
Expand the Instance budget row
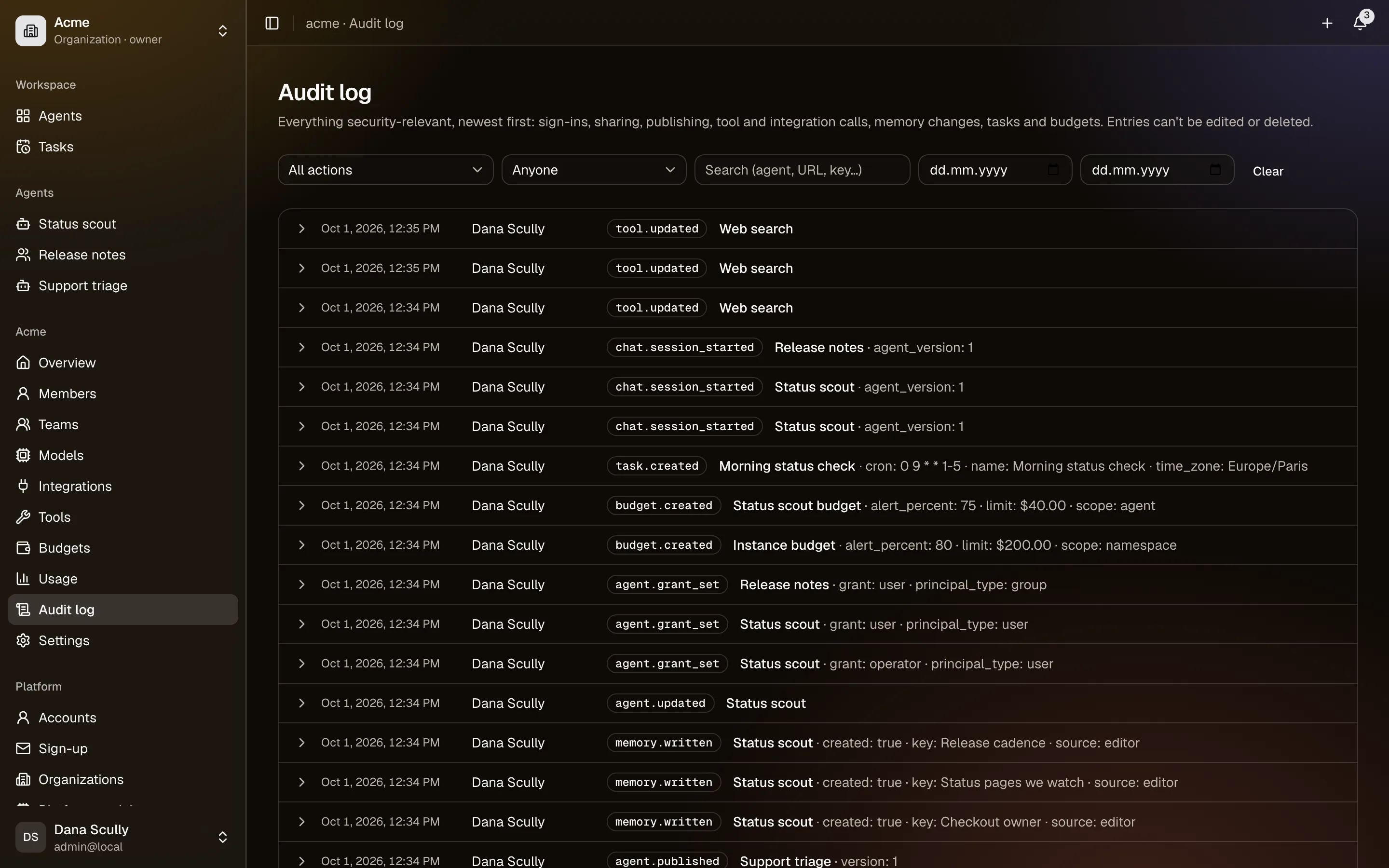tap(302, 545)
